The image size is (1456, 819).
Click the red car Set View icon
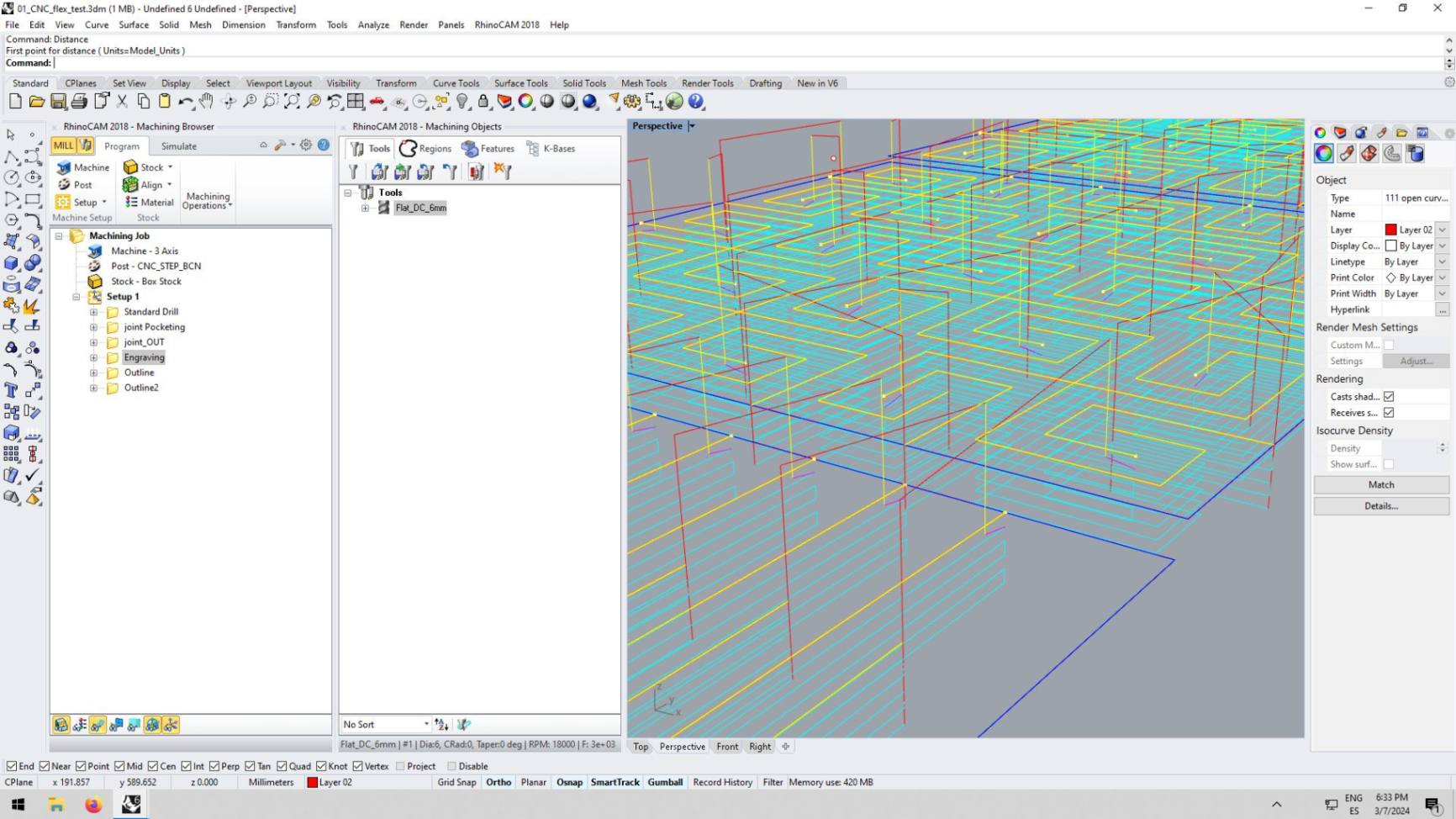click(377, 102)
